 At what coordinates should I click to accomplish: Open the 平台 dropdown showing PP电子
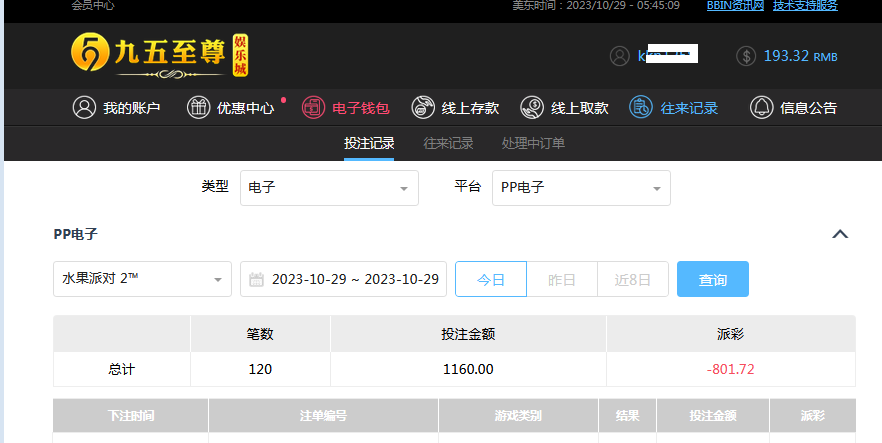(581, 188)
